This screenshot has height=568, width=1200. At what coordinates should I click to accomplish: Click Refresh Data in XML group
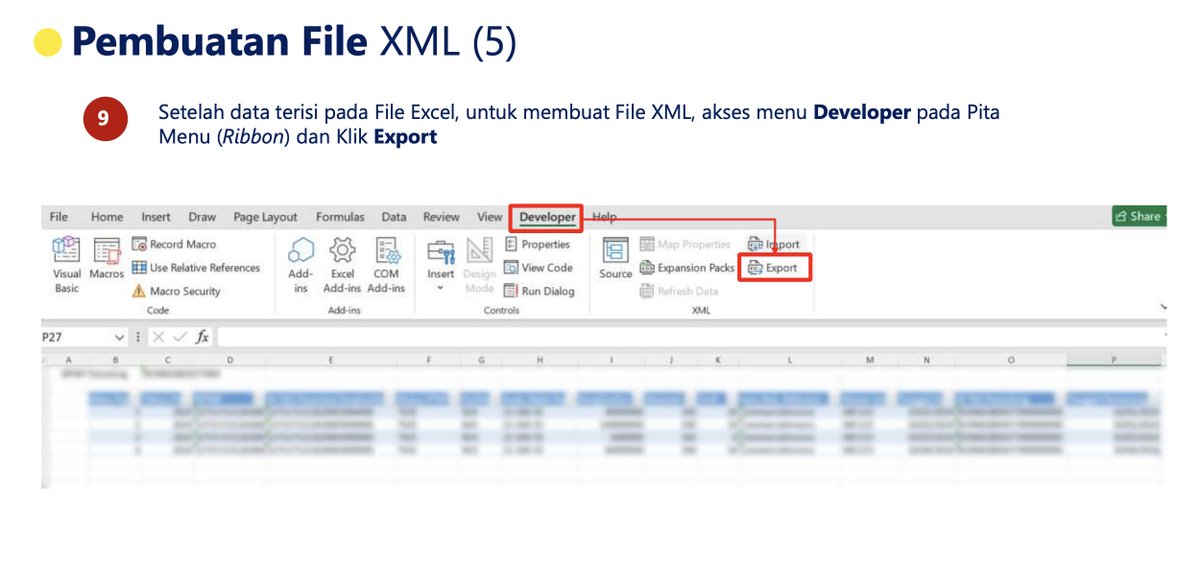coord(679,291)
